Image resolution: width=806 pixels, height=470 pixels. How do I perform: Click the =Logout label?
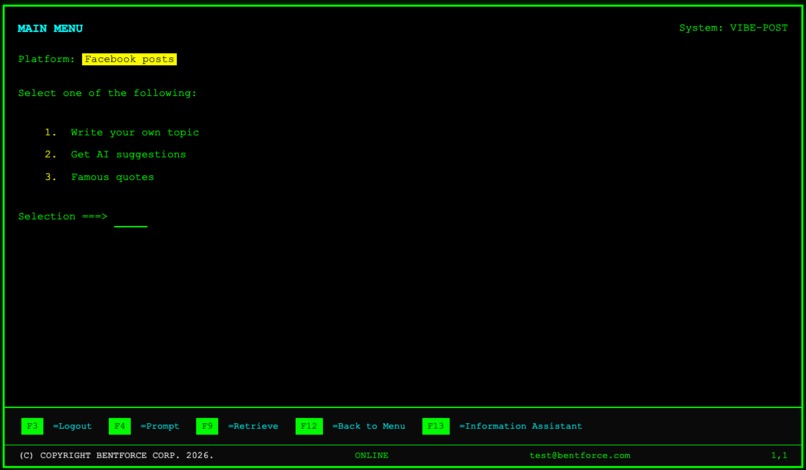tap(72, 426)
